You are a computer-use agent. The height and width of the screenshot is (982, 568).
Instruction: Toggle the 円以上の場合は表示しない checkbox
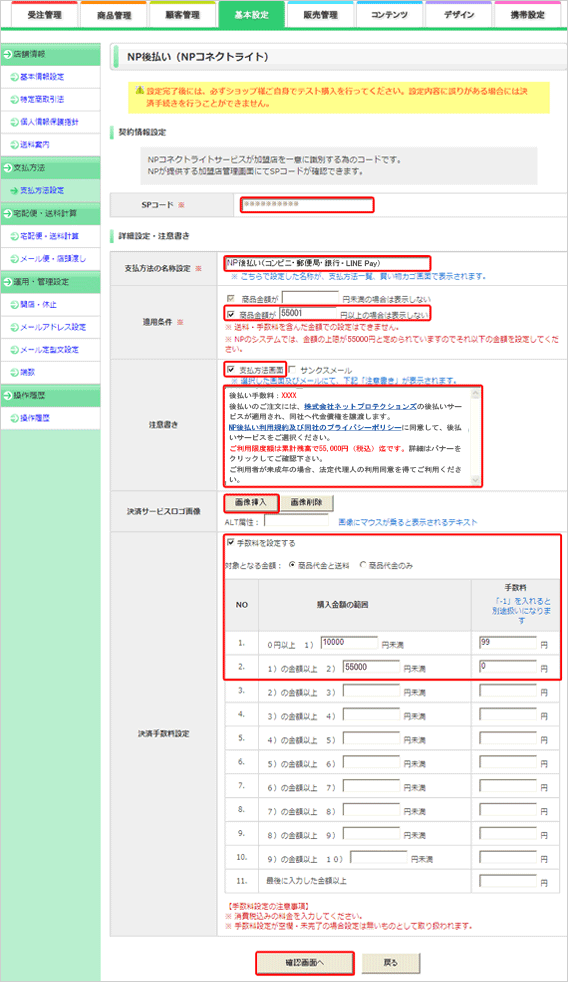tap(230, 314)
